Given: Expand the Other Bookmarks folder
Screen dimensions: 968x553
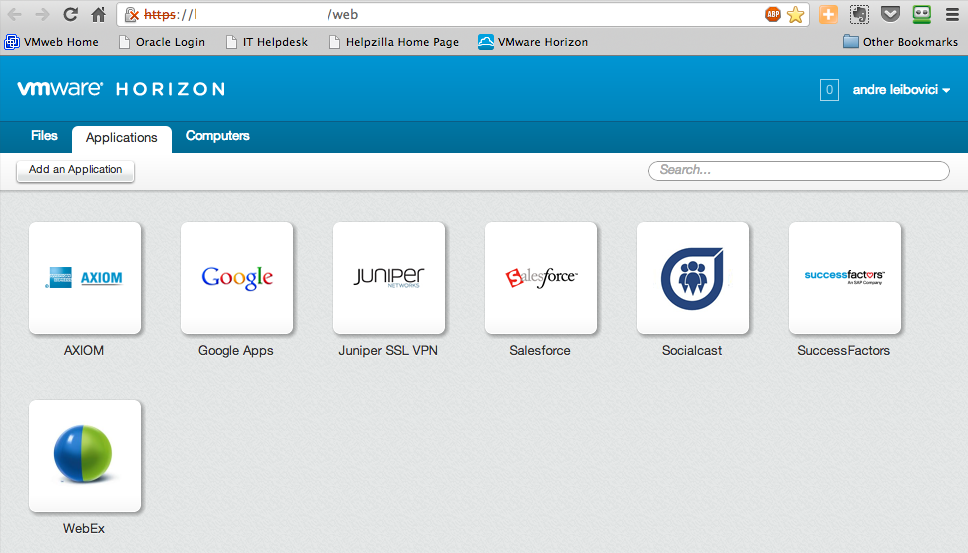Looking at the screenshot, I should 901,42.
